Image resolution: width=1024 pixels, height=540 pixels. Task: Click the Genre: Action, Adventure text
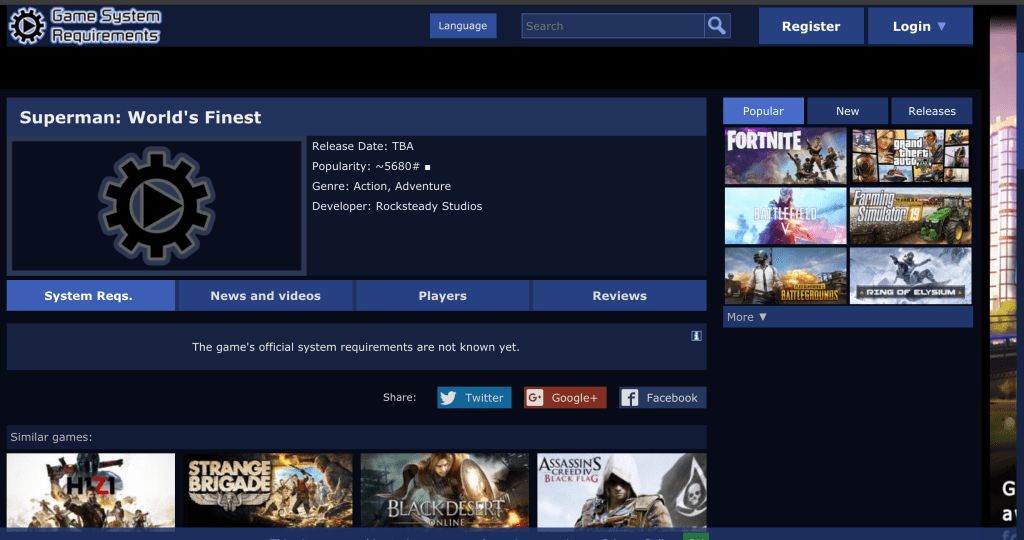(381, 186)
